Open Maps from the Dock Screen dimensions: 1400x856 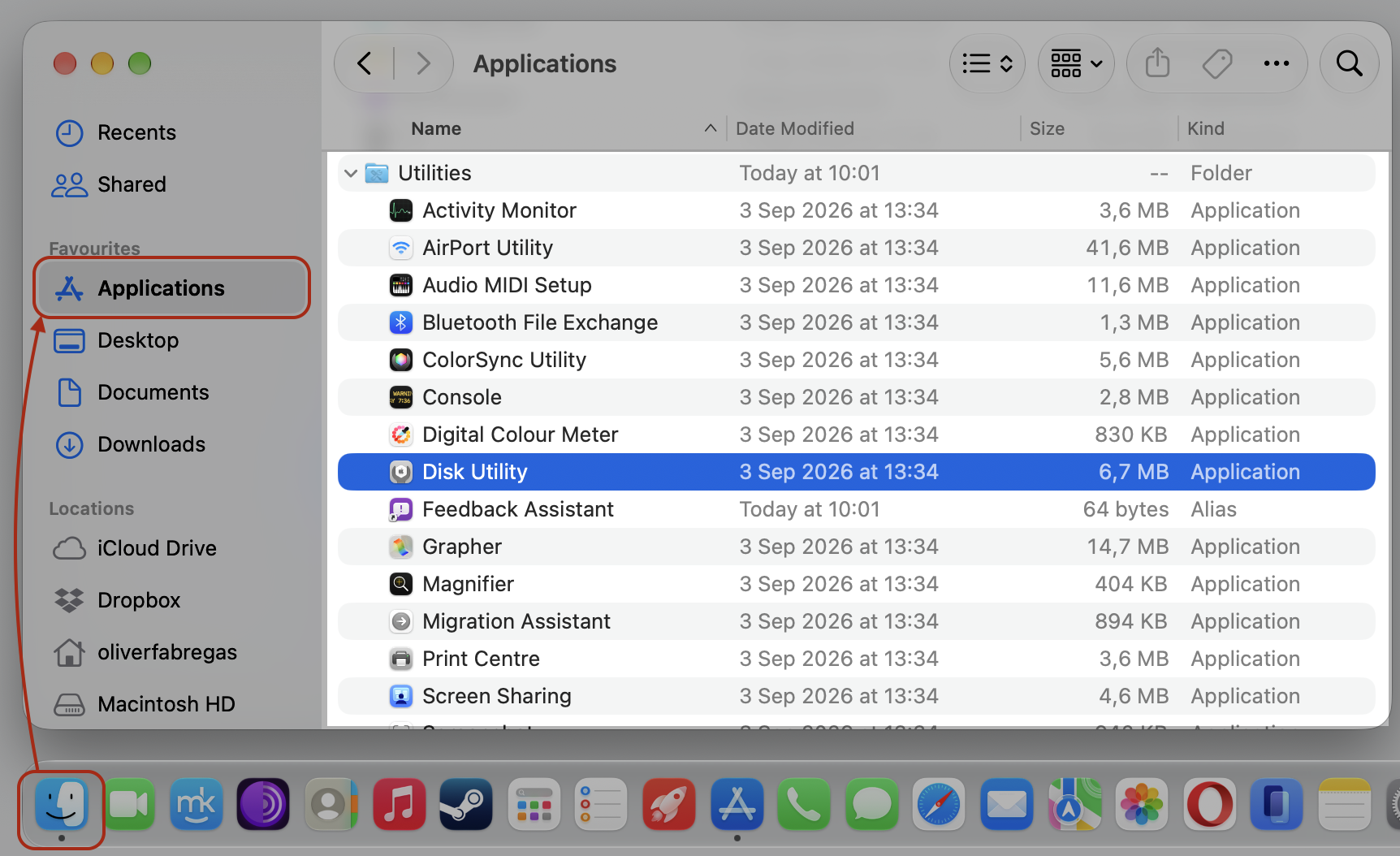1074,804
